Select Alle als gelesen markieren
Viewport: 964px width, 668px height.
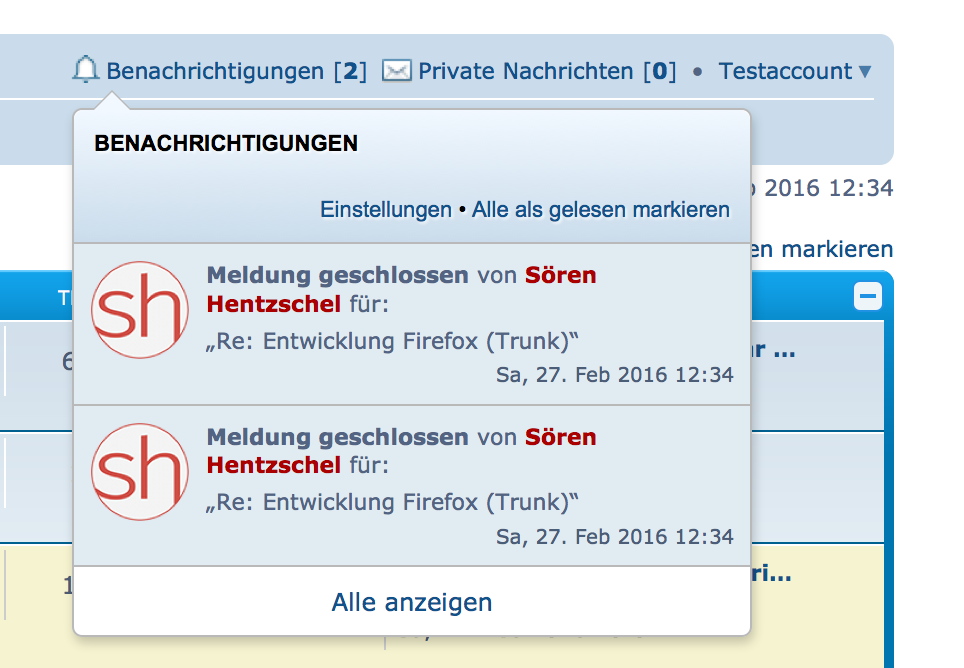601,210
